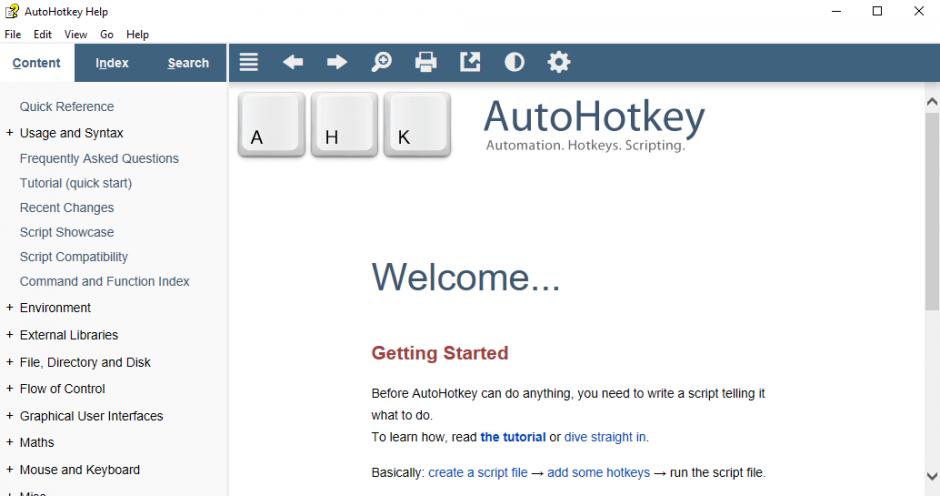Minimize the AutoHotkey Help window
Viewport: 940px width, 496px height.
pos(836,11)
